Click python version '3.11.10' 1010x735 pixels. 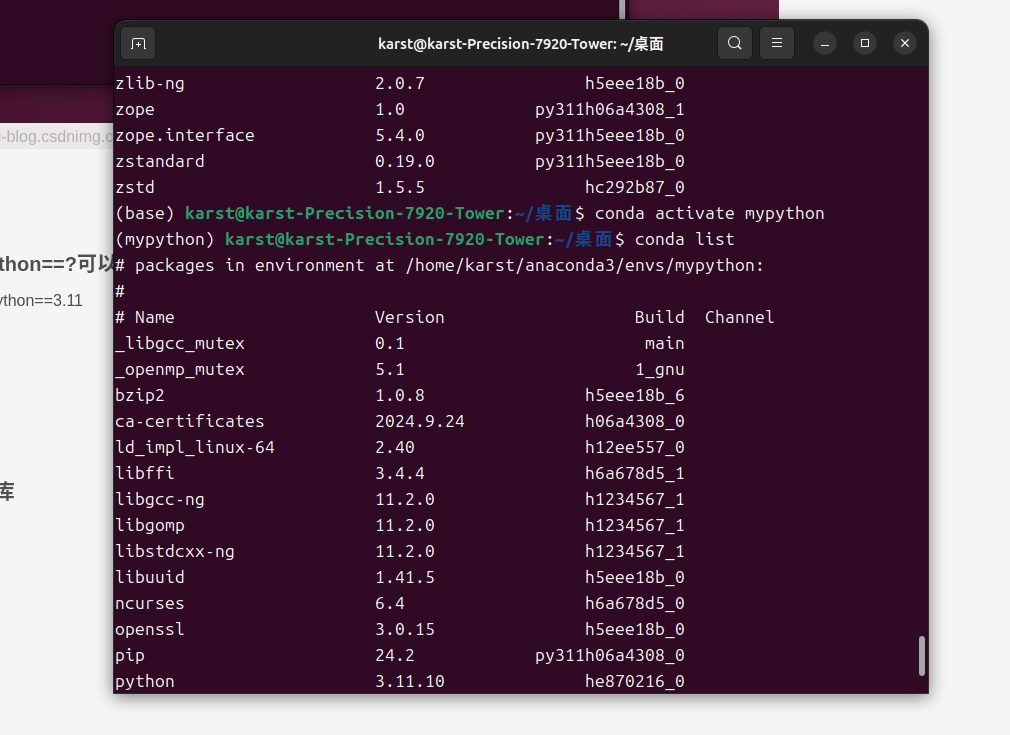click(410, 682)
